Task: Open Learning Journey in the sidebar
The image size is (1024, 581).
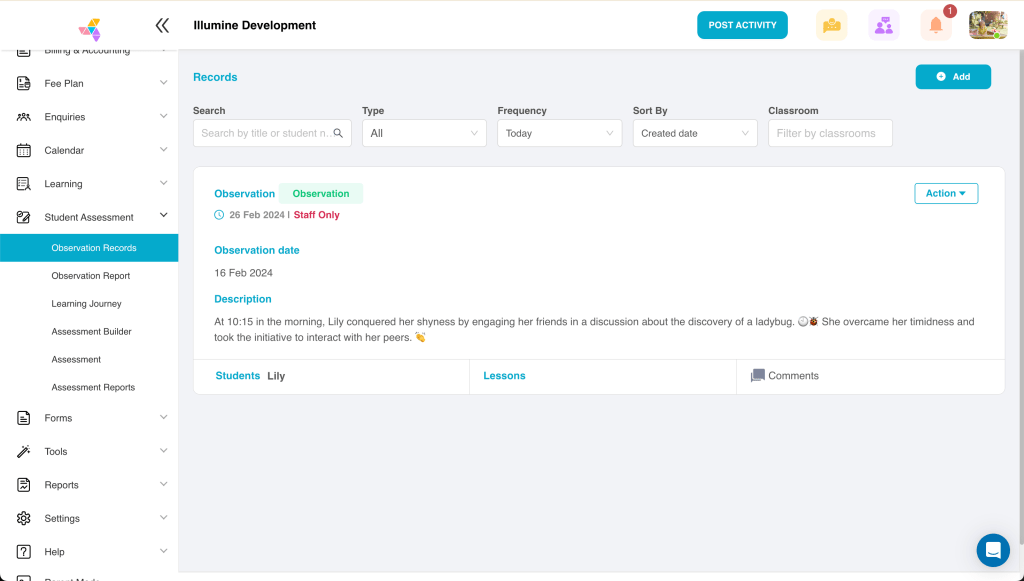Action: (x=86, y=304)
